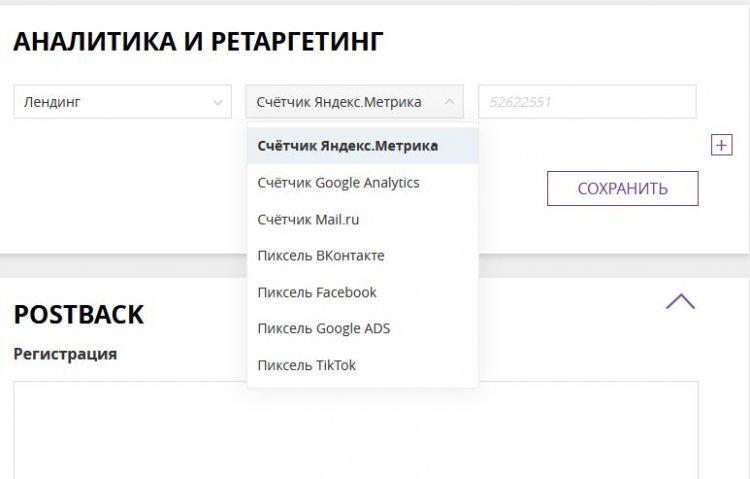750x479 pixels.
Task: Click the up arrow in the counter type selector
Action: pyautogui.click(x=450, y=102)
